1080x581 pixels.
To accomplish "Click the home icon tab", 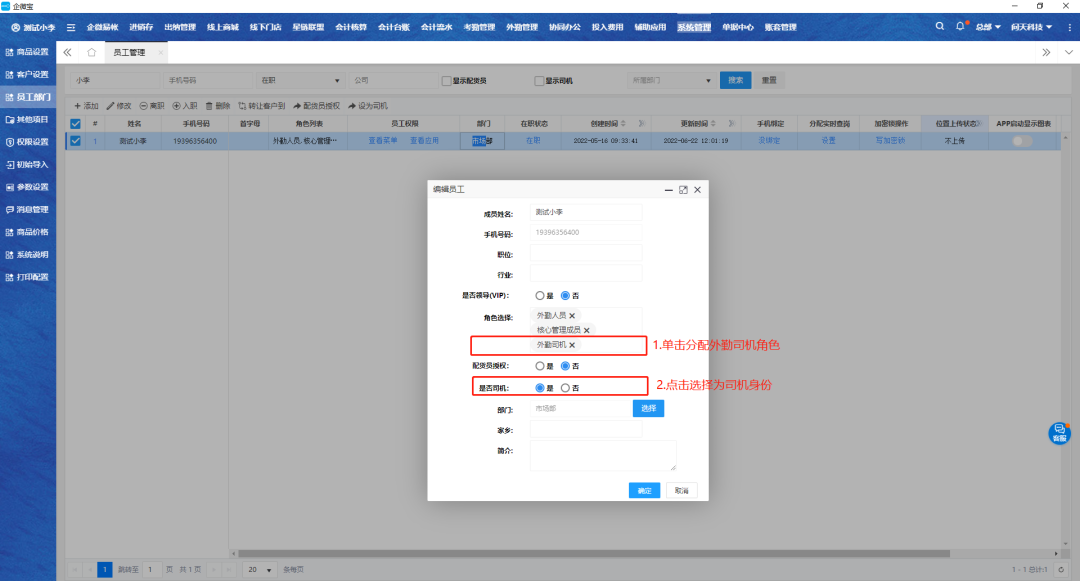I will click(x=91, y=51).
